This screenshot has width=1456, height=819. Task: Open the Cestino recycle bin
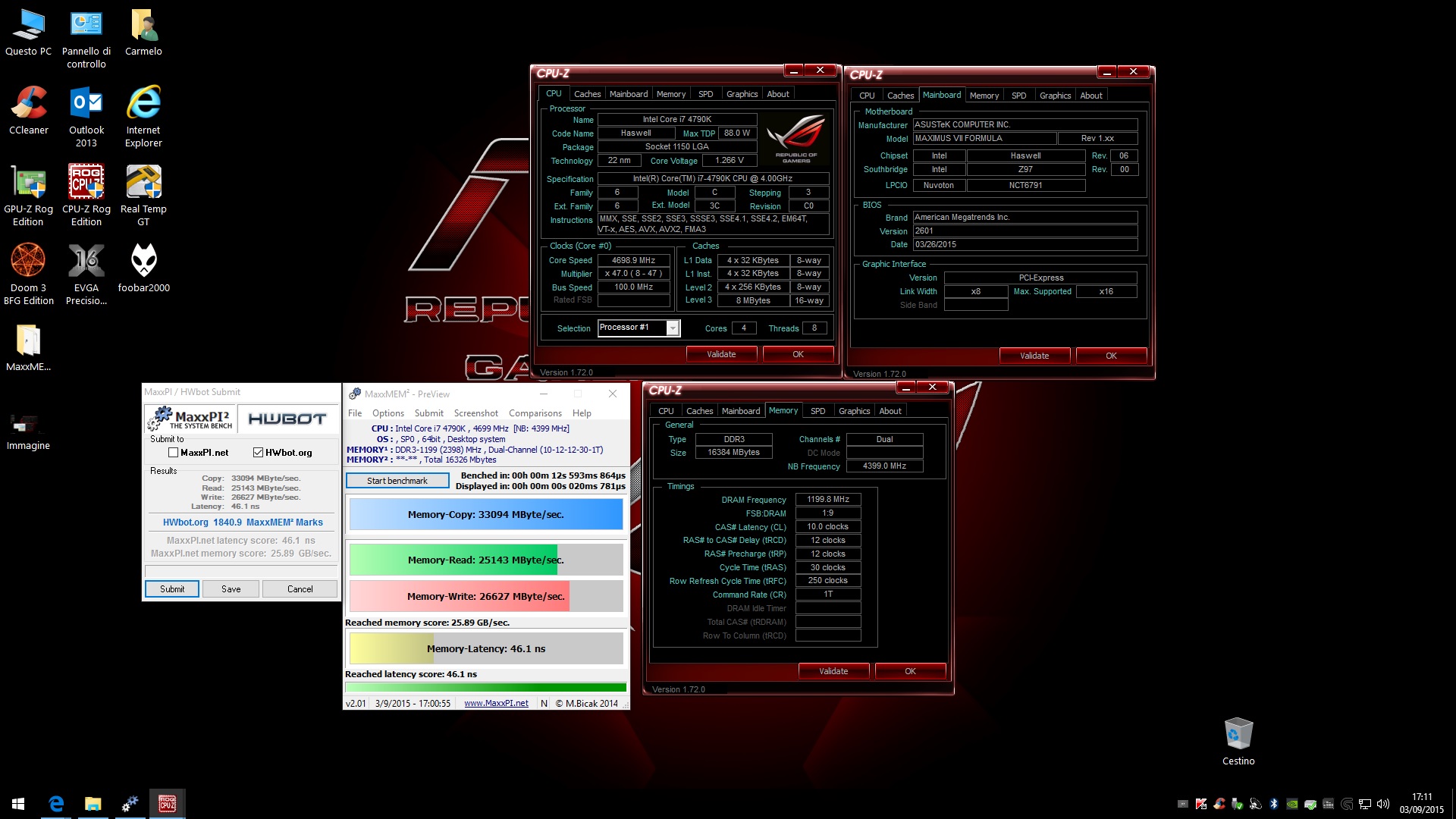[x=1238, y=742]
